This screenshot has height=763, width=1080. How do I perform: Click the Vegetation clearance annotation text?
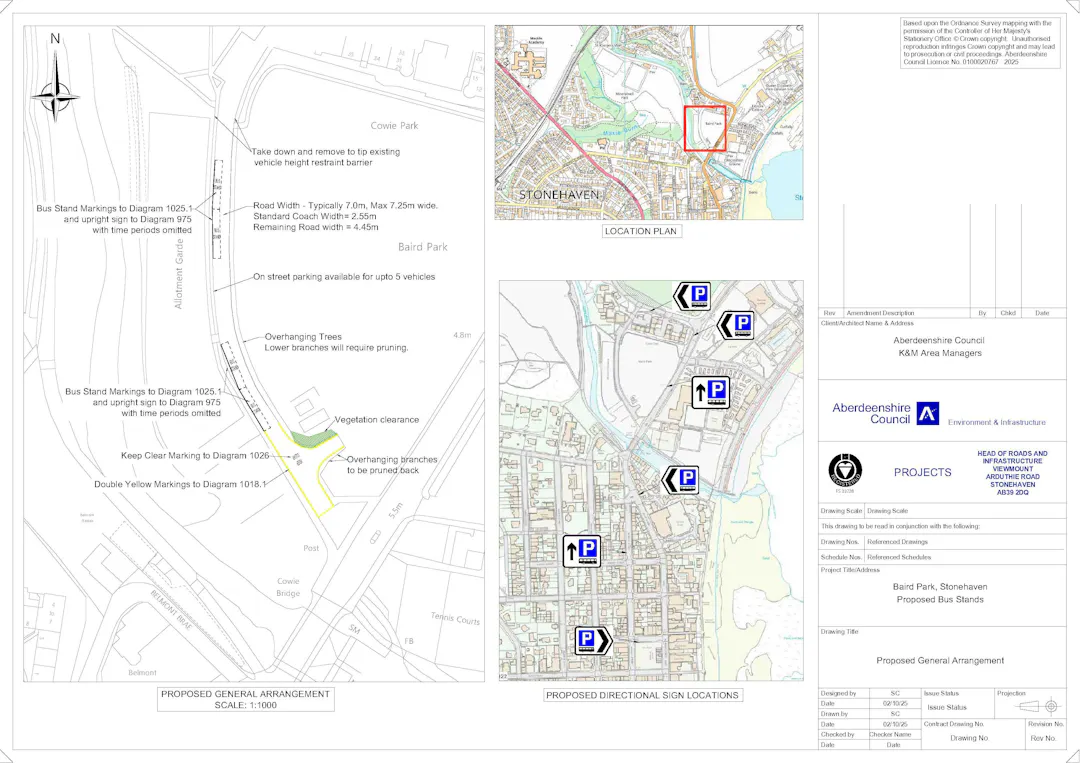click(x=377, y=419)
